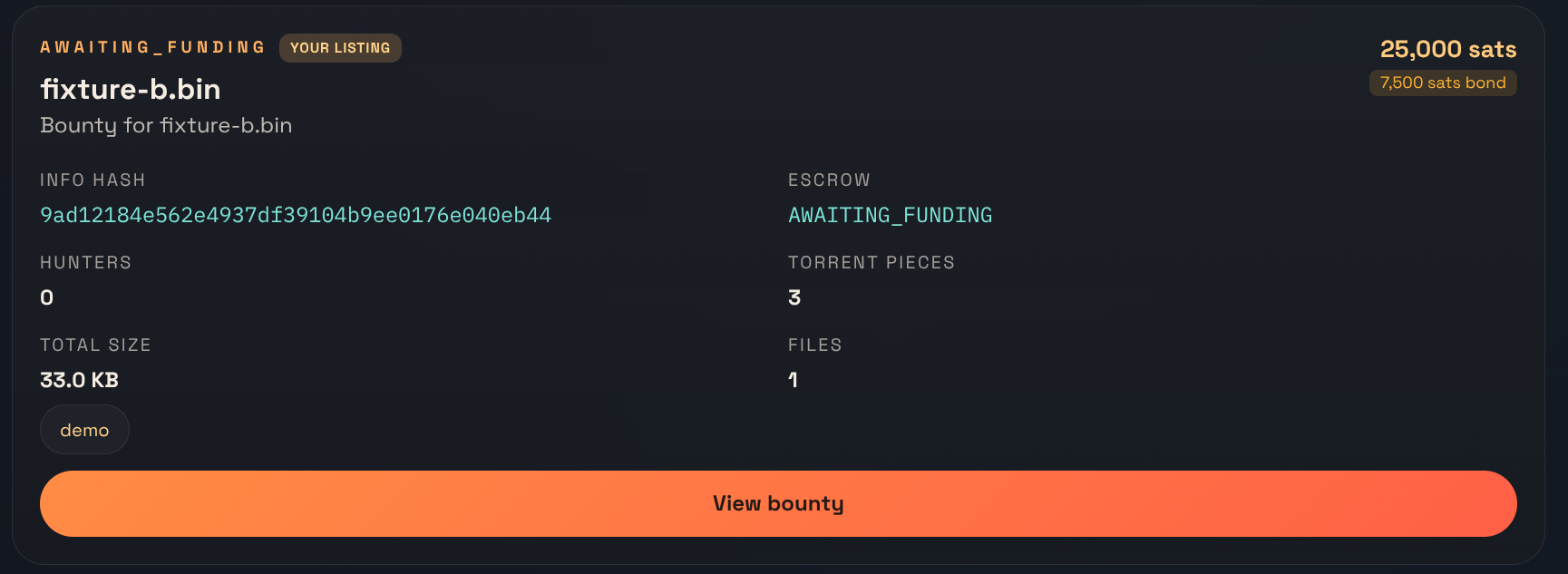
Task: Select the Bounty for fixture-b.bin description
Action: pyautogui.click(x=166, y=125)
